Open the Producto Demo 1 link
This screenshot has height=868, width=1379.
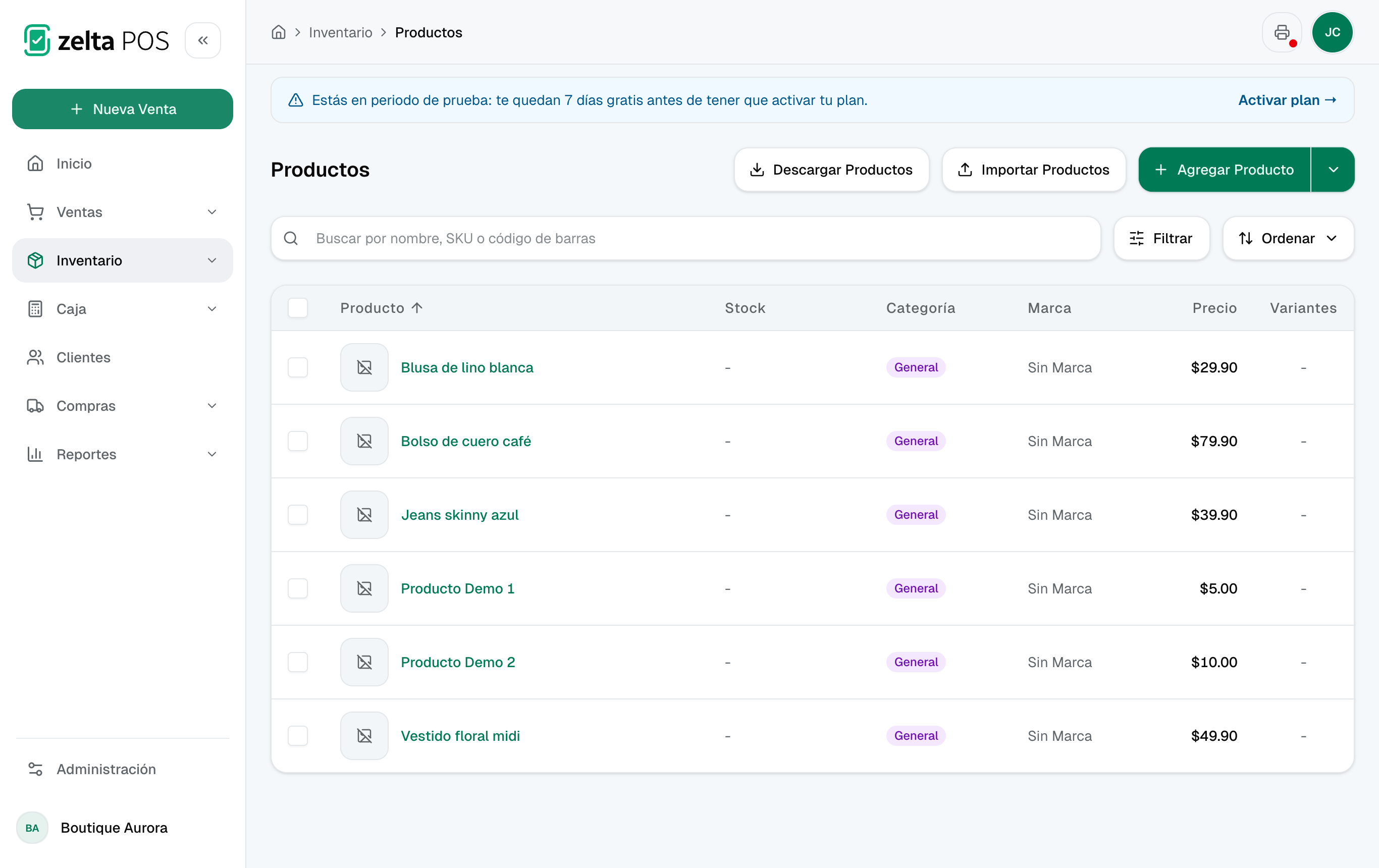click(x=458, y=588)
